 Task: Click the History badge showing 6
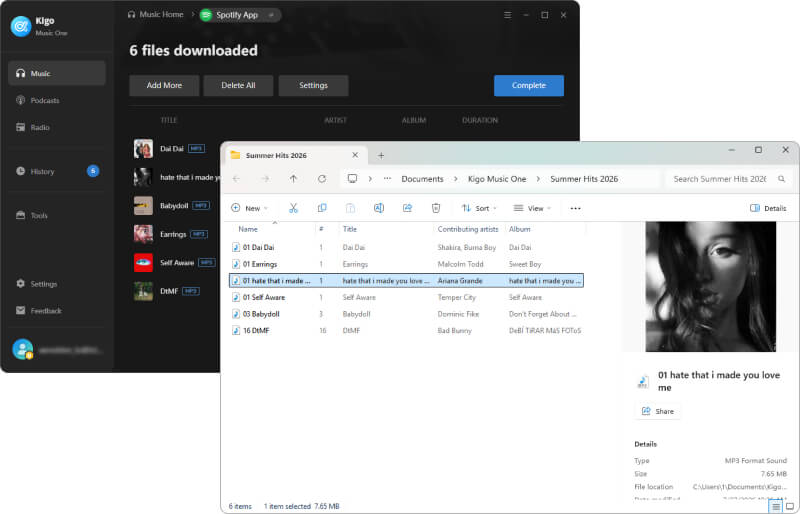pos(93,171)
